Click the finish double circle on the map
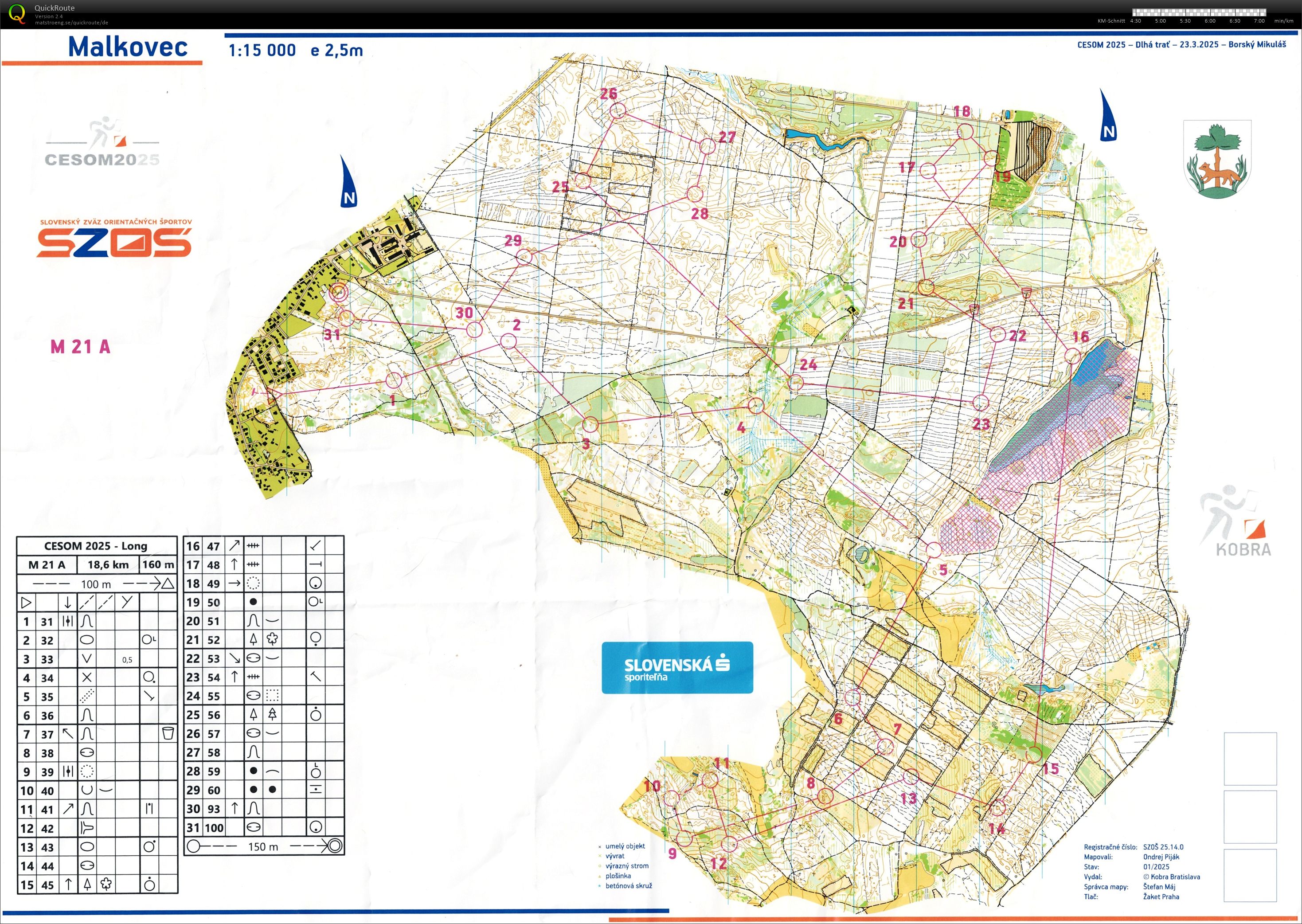The height and width of the screenshot is (924, 1302). click(x=339, y=293)
